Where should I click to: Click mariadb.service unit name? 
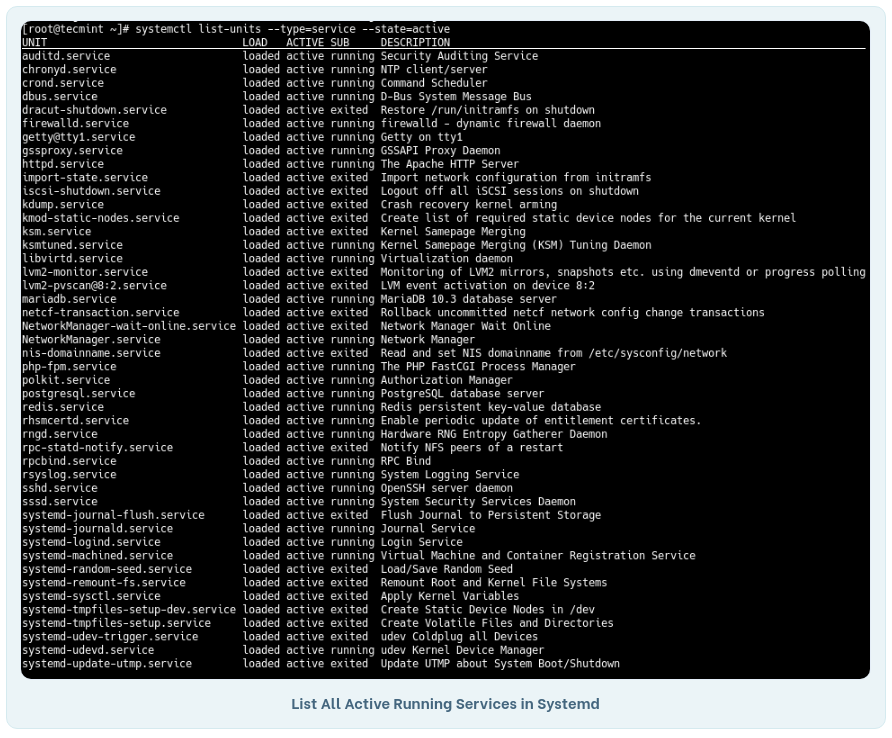(69, 299)
